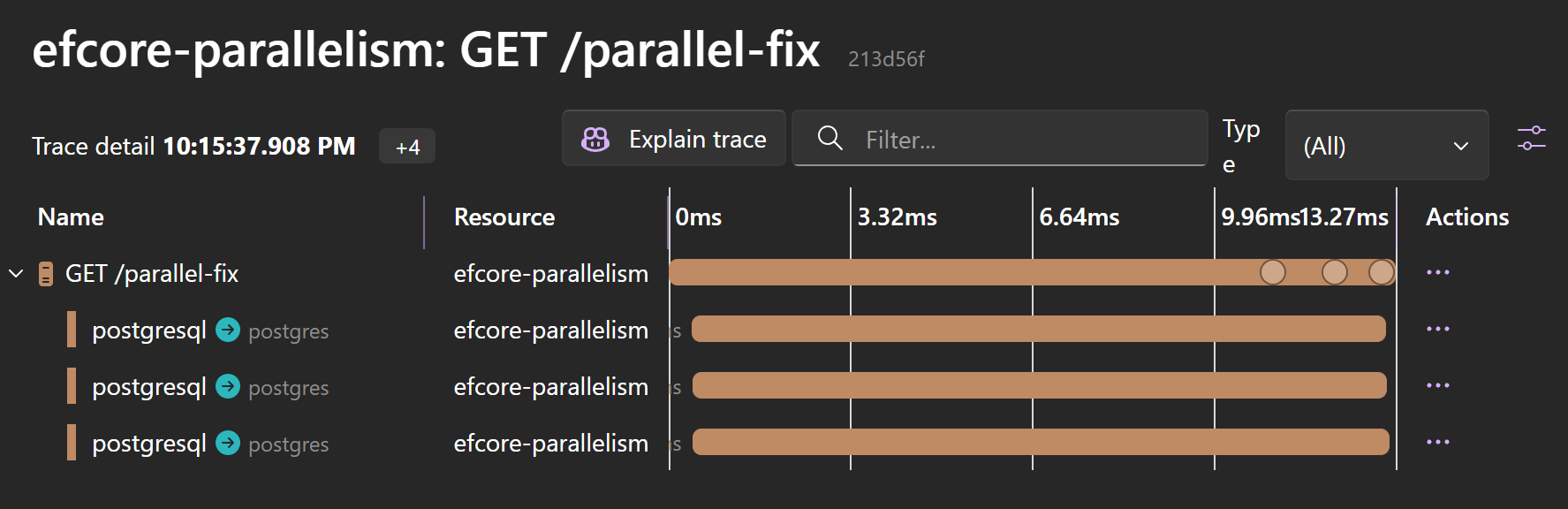Collapse the GET /parallel-fix span using its chevron
1568x509 pixels.
[14, 273]
